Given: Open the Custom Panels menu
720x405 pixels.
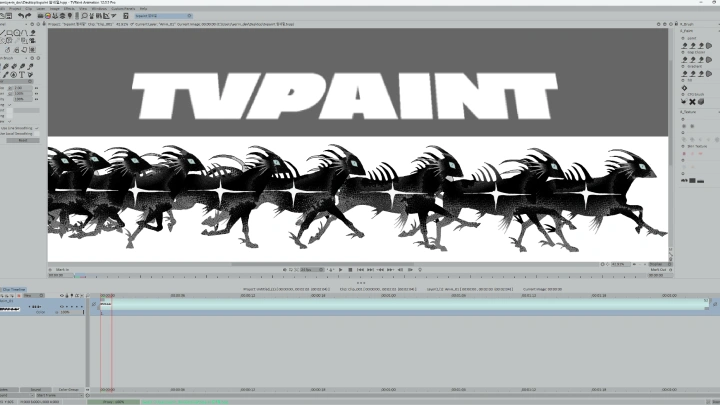Looking at the screenshot, I should click(x=123, y=8).
